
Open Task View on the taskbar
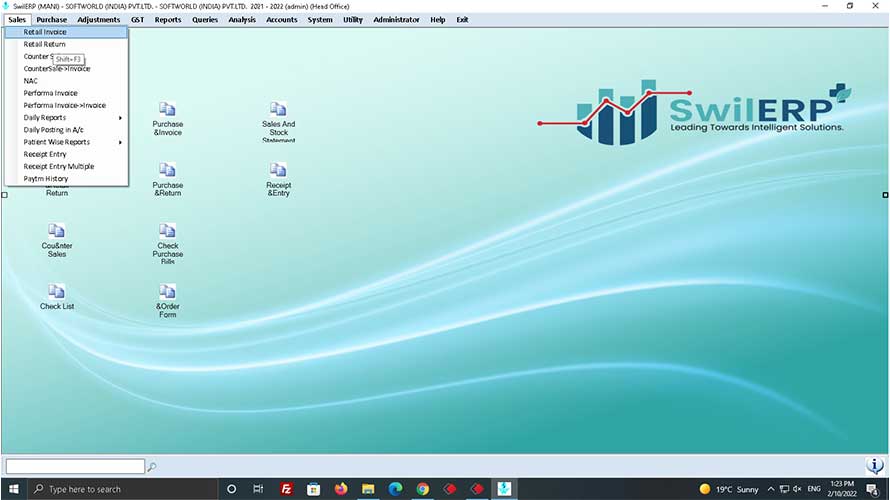click(x=258, y=489)
